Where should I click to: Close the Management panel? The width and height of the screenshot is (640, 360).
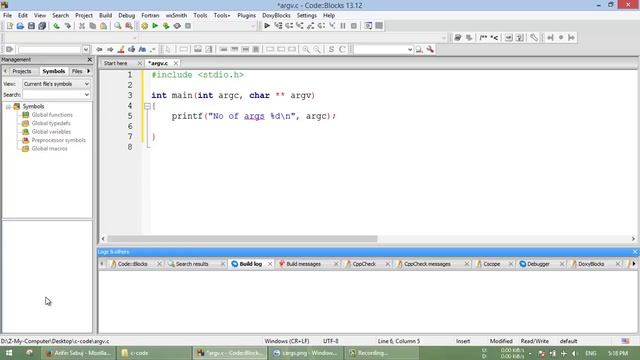coord(90,60)
